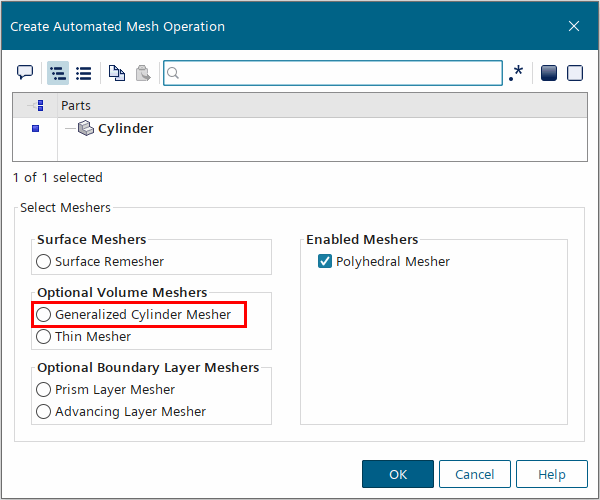This screenshot has height=500, width=600.
Task: Uncheck the Polyhedral Mesher checkbox
Action: (324, 262)
